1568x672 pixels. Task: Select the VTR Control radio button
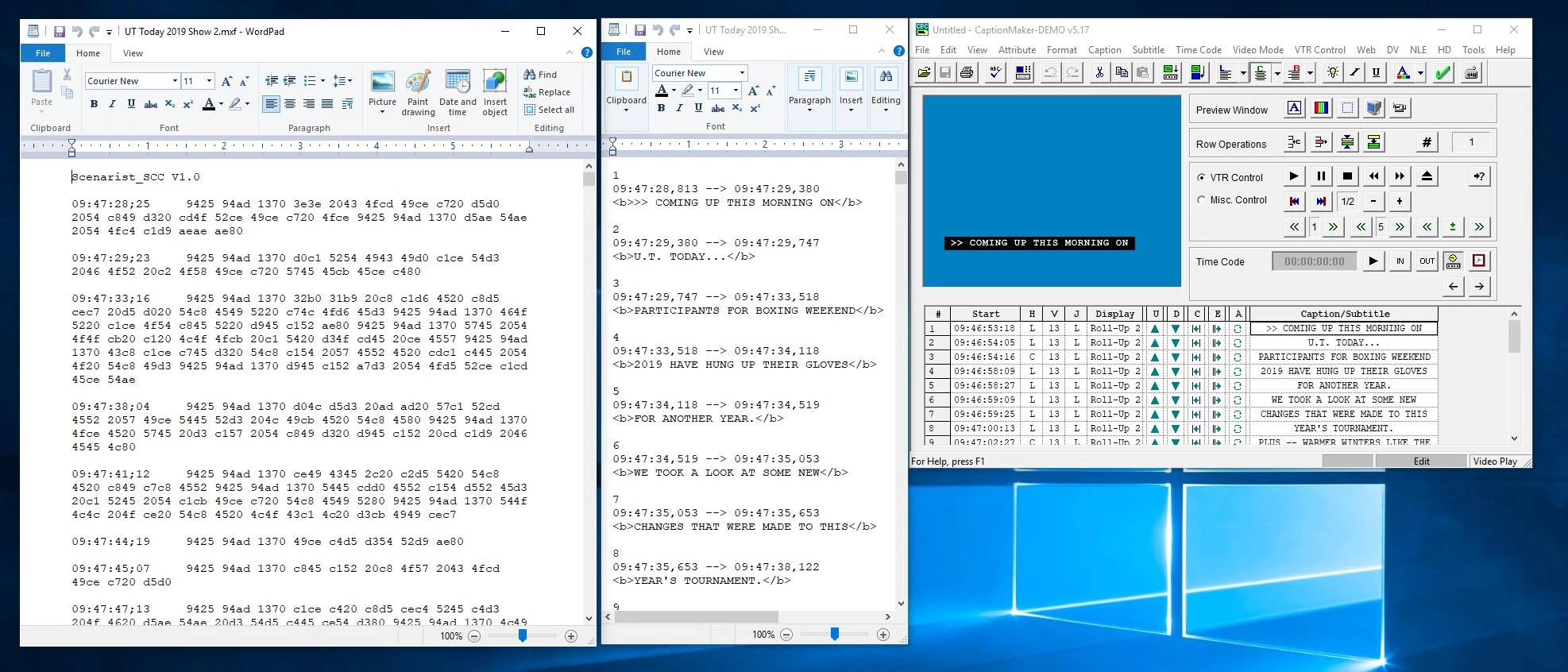click(x=1202, y=178)
